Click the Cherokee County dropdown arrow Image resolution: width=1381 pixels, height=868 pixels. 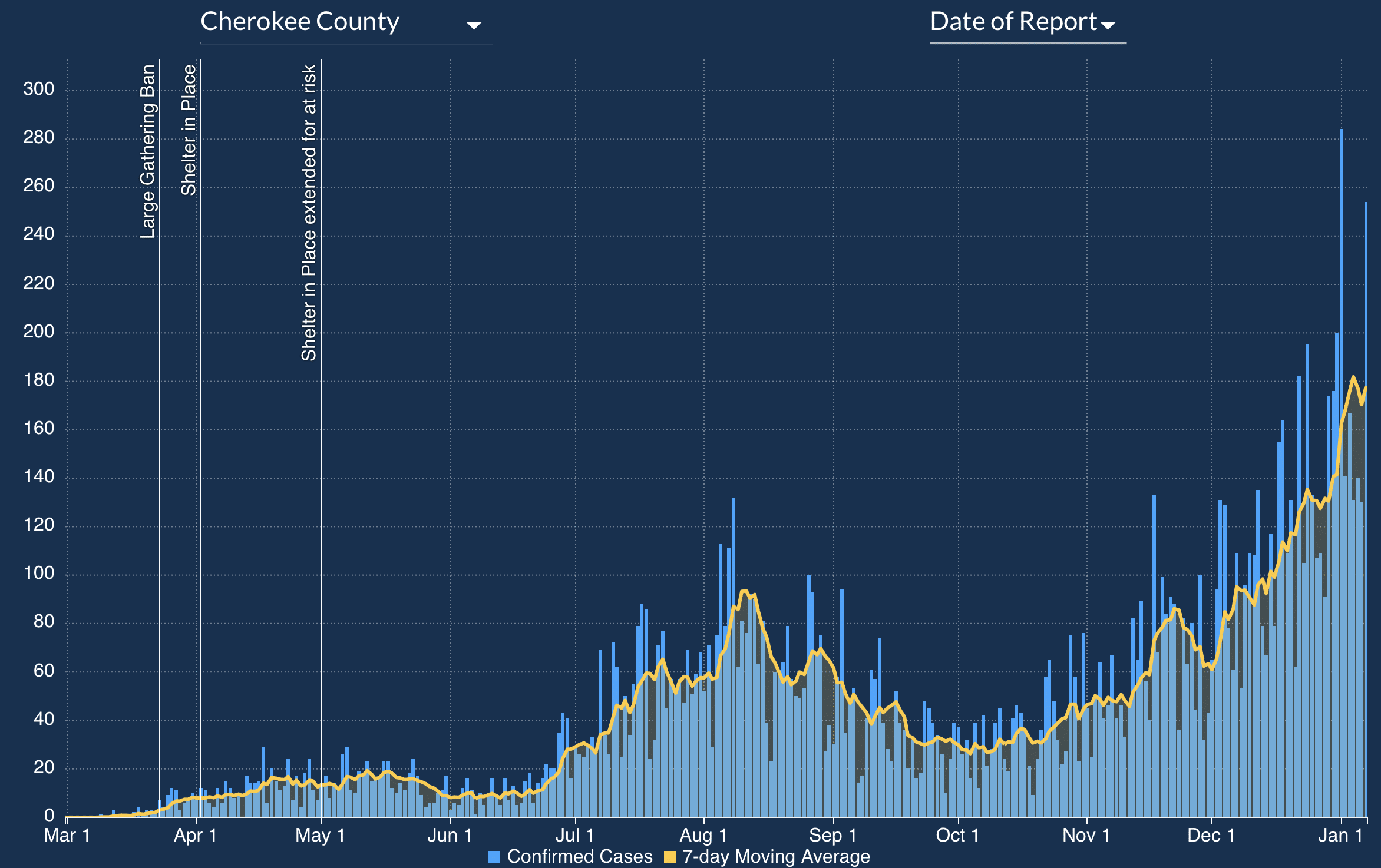[x=474, y=25]
